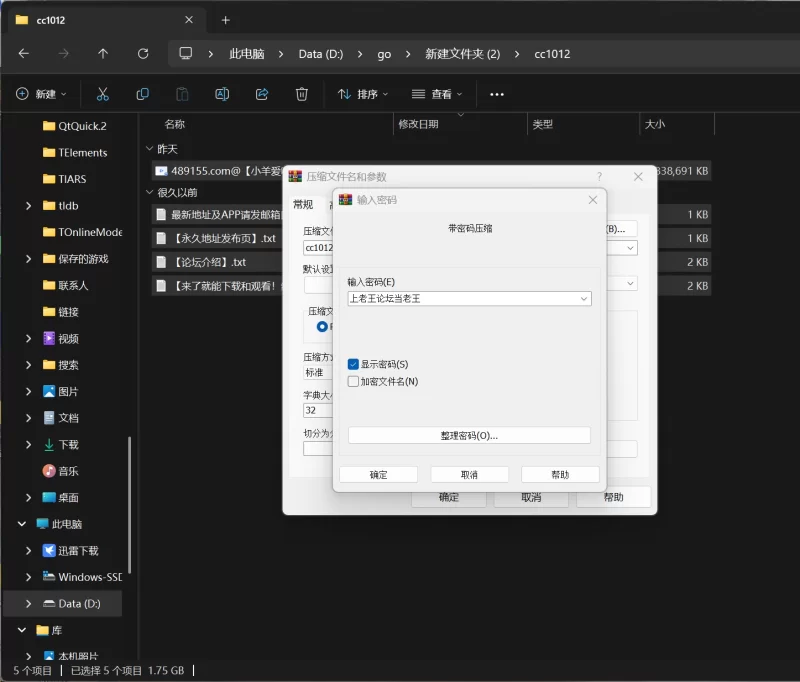Click the computer monitor icon in address bar
The image size is (800, 682).
pyautogui.click(x=186, y=53)
